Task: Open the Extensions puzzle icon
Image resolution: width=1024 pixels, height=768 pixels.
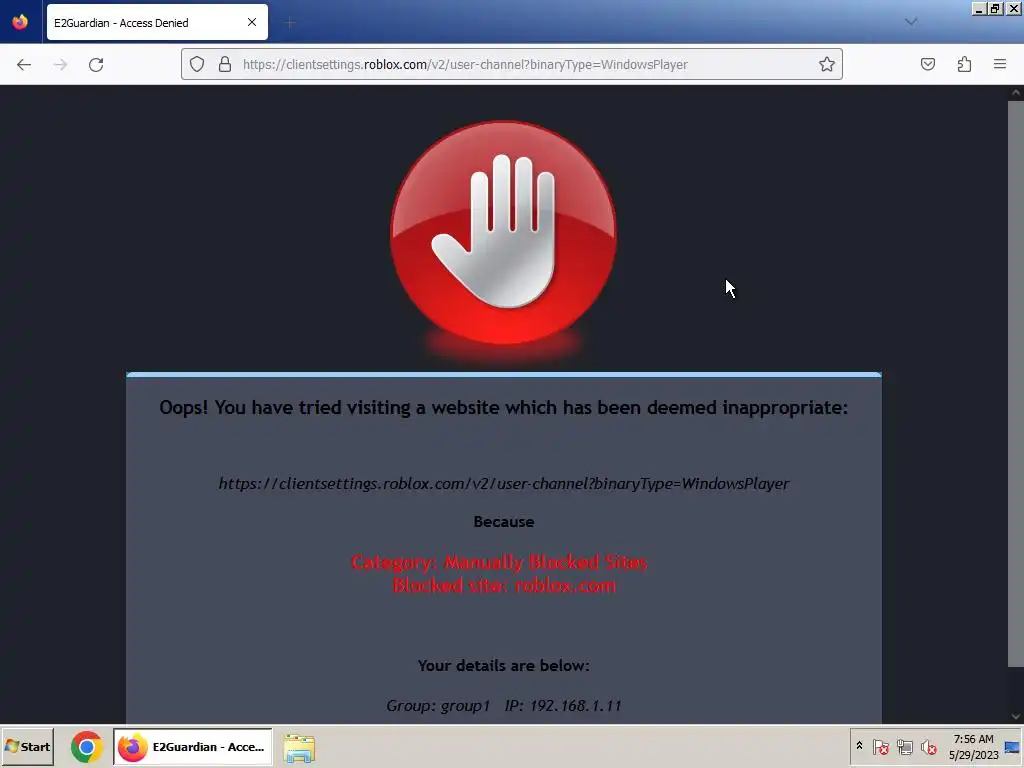Action: click(x=964, y=64)
